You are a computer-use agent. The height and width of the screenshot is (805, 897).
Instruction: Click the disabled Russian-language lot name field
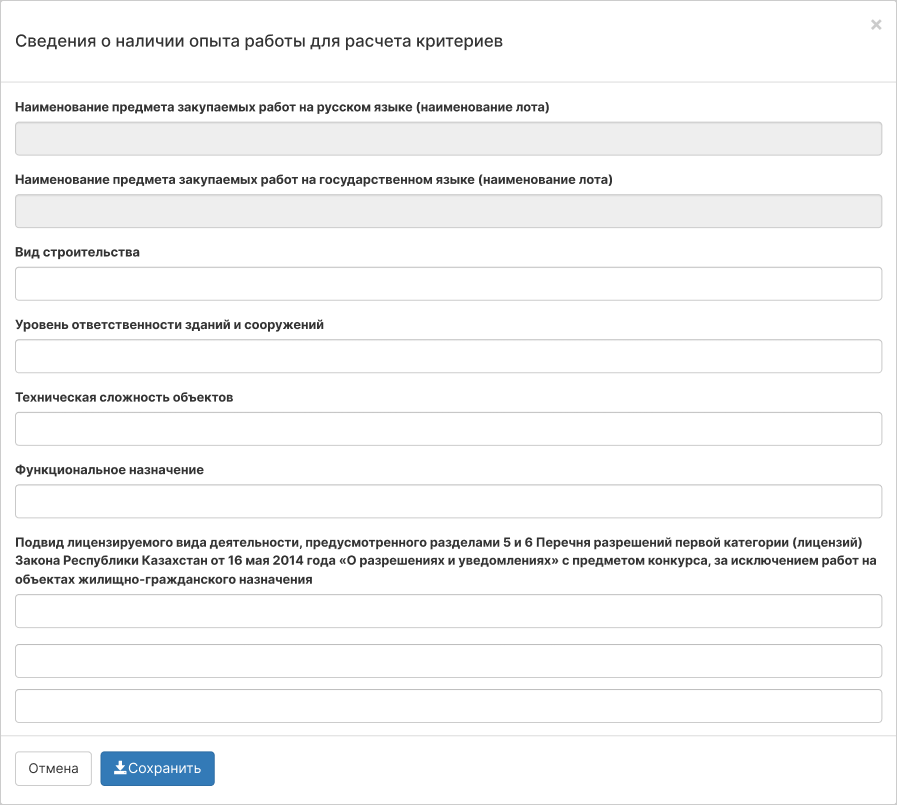[x=448, y=138]
